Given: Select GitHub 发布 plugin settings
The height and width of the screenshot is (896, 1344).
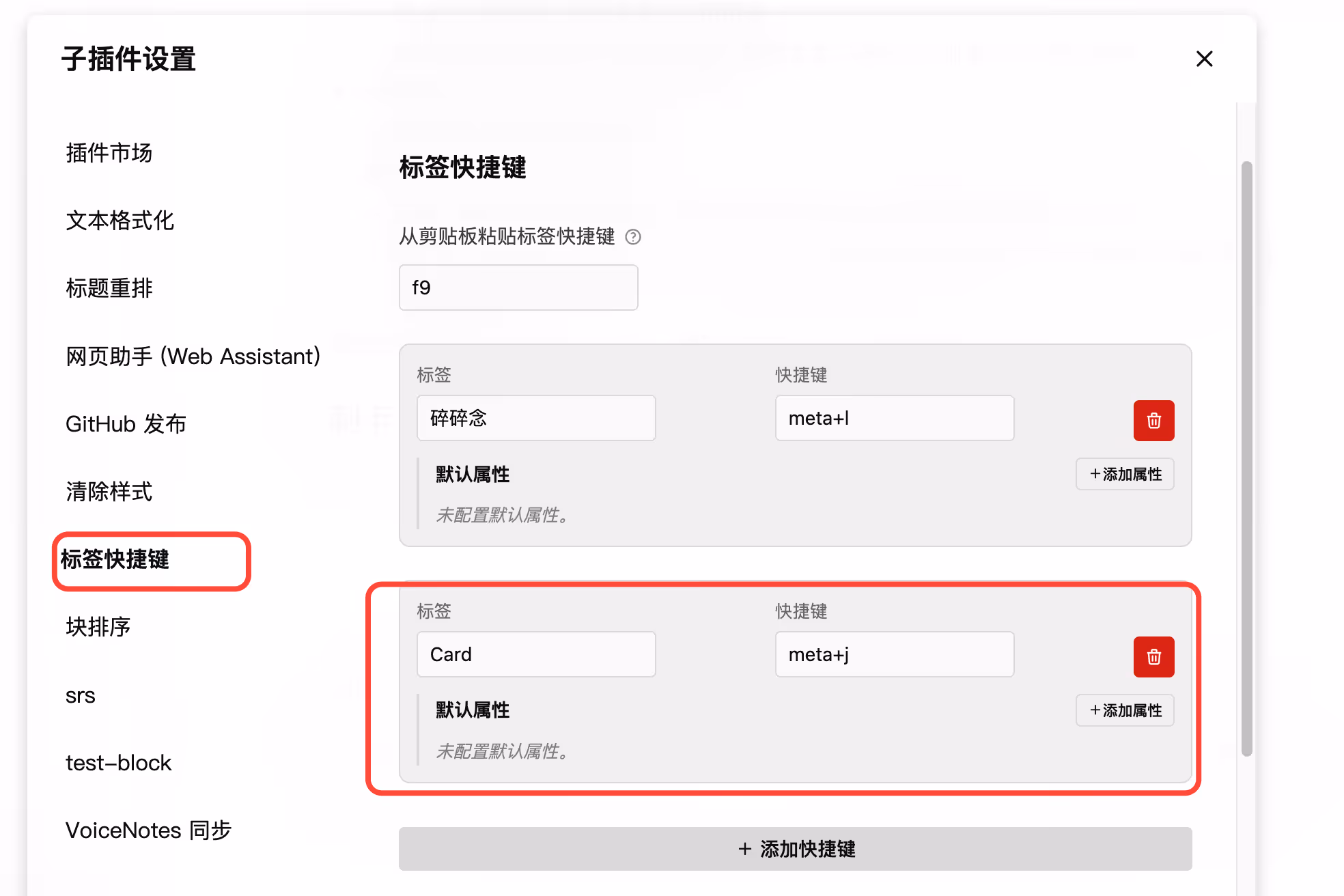Looking at the screenshot, I should 126,423.
